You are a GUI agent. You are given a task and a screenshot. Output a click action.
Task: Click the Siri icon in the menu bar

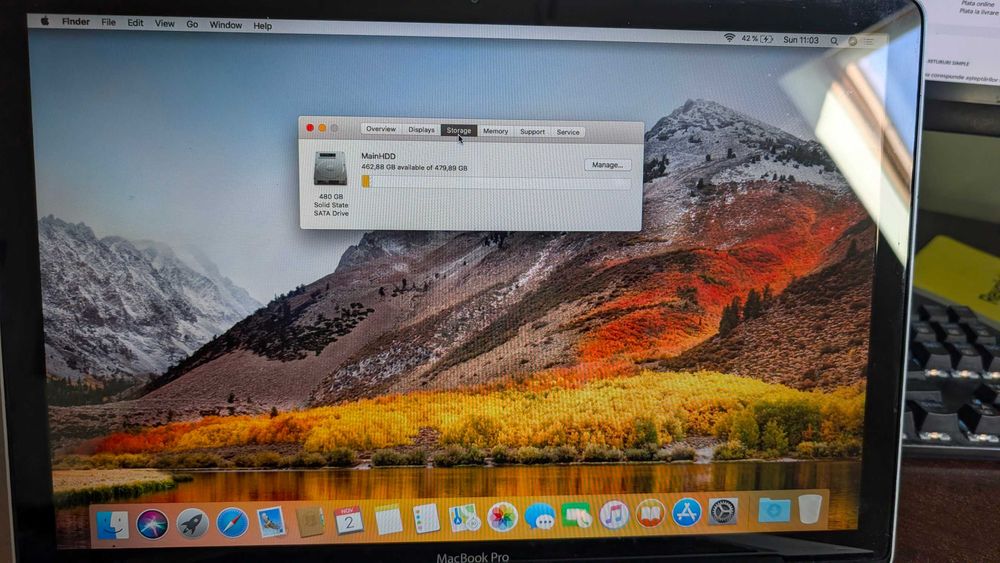point(853,41)
